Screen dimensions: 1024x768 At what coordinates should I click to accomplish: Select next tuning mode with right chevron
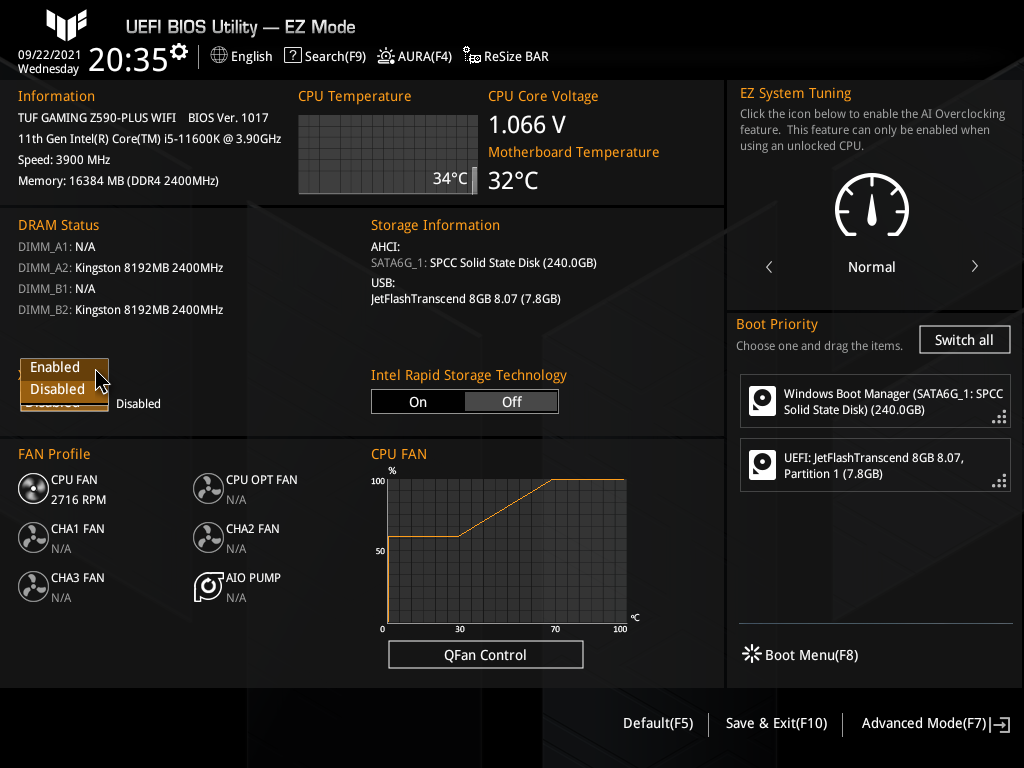coord(974,266)
